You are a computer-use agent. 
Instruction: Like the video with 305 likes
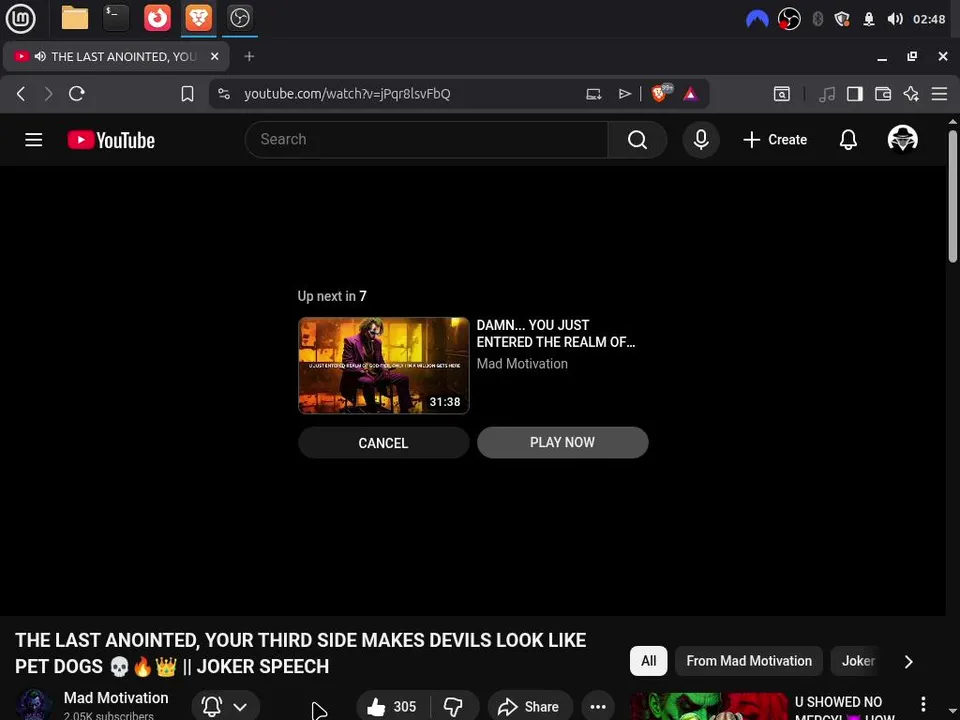(393, 707)
